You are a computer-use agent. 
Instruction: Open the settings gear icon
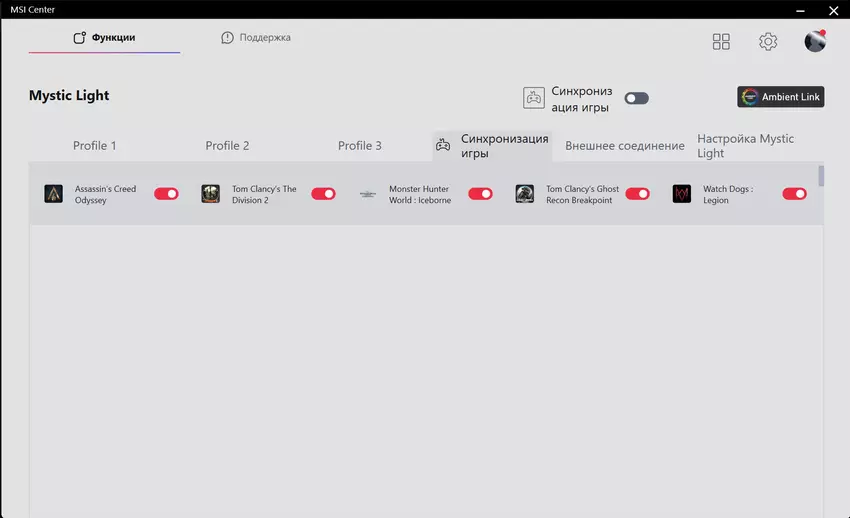pyautogui.click(x=768, y=41)
